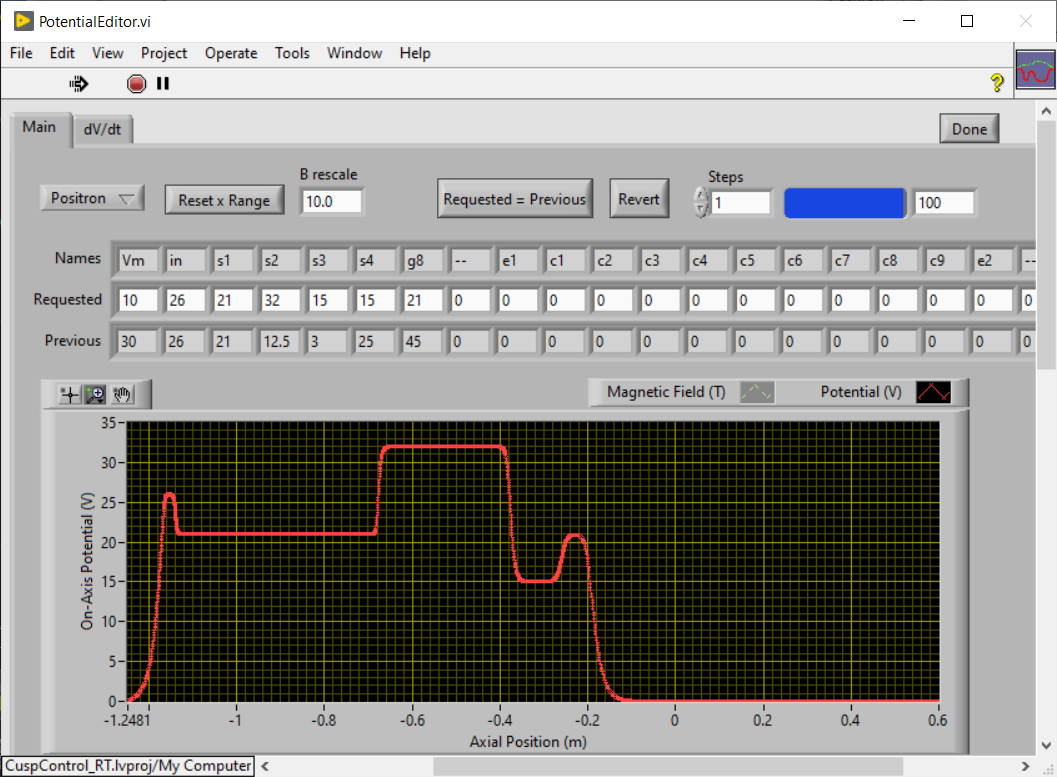
Task: Click Previous value 12.5 under s2
Action: coord(280,342)
